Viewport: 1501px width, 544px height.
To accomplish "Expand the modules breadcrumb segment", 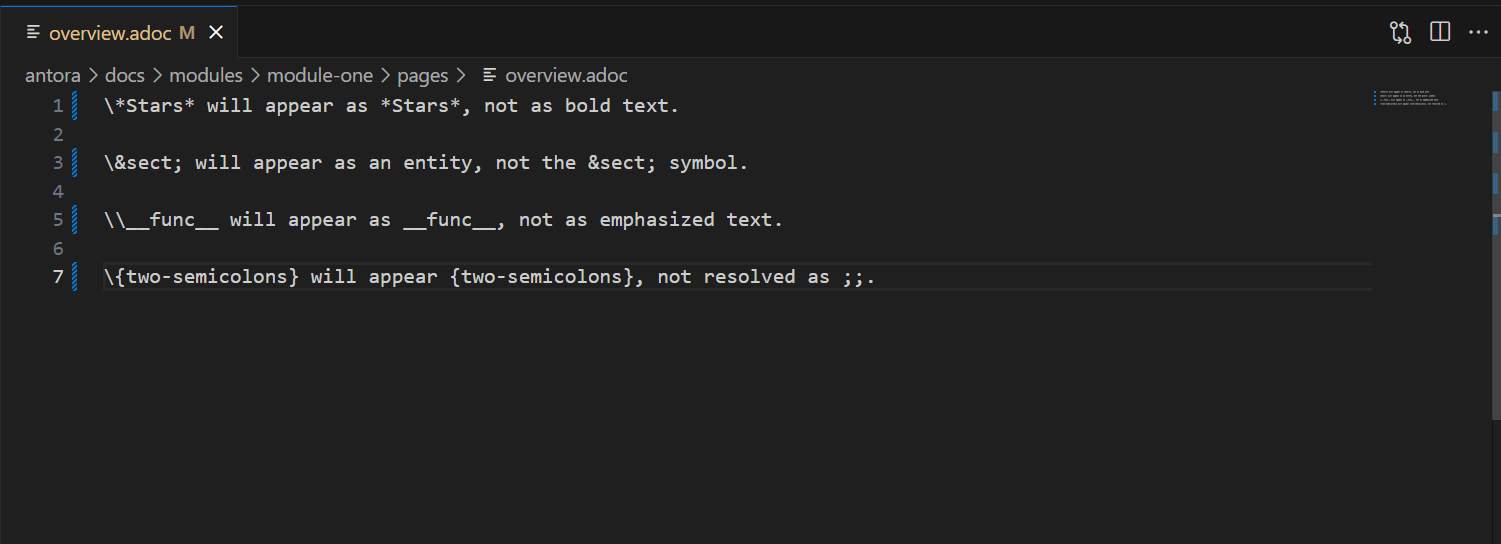I will (x=206, y=75).
